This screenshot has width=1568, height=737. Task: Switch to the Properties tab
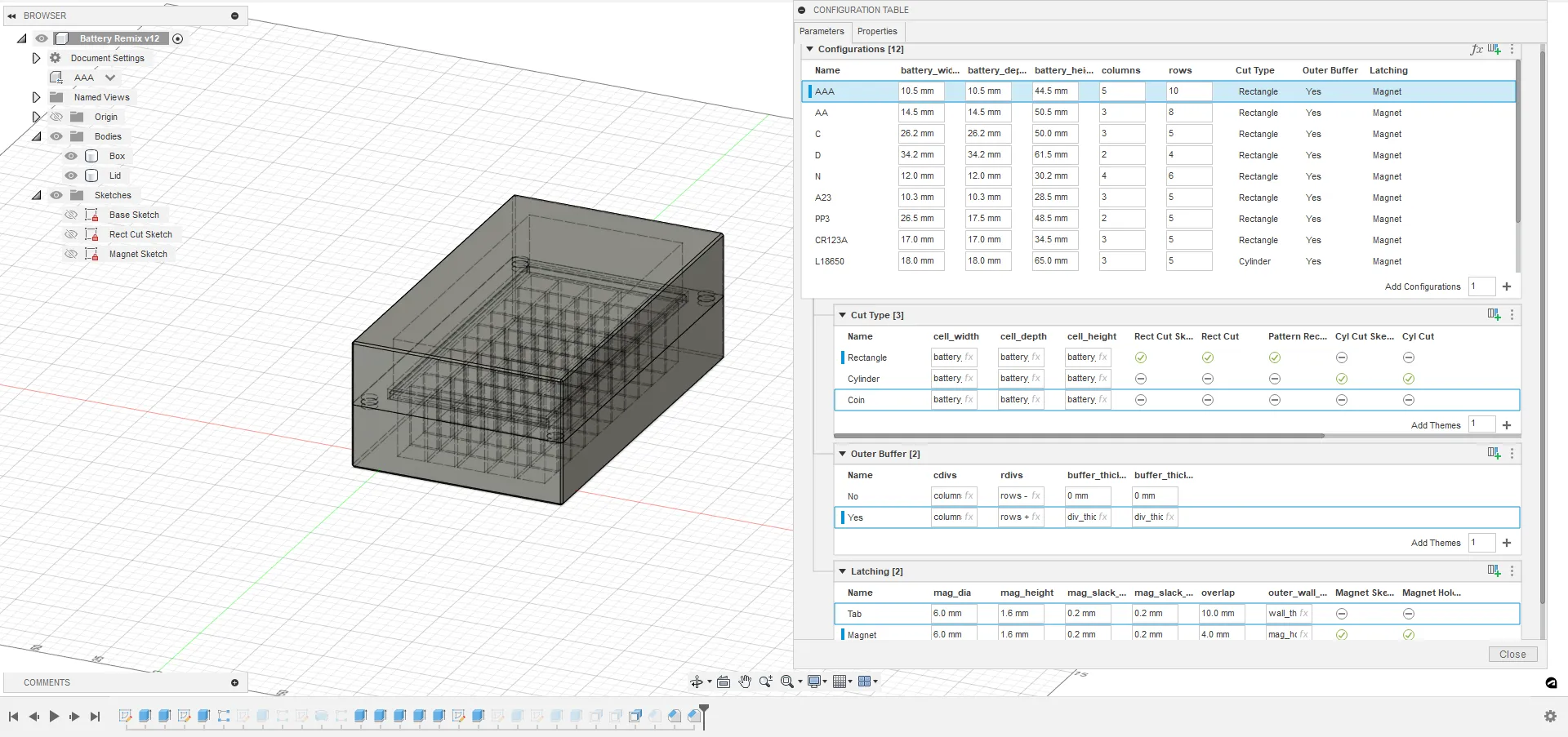pos(876,31)
